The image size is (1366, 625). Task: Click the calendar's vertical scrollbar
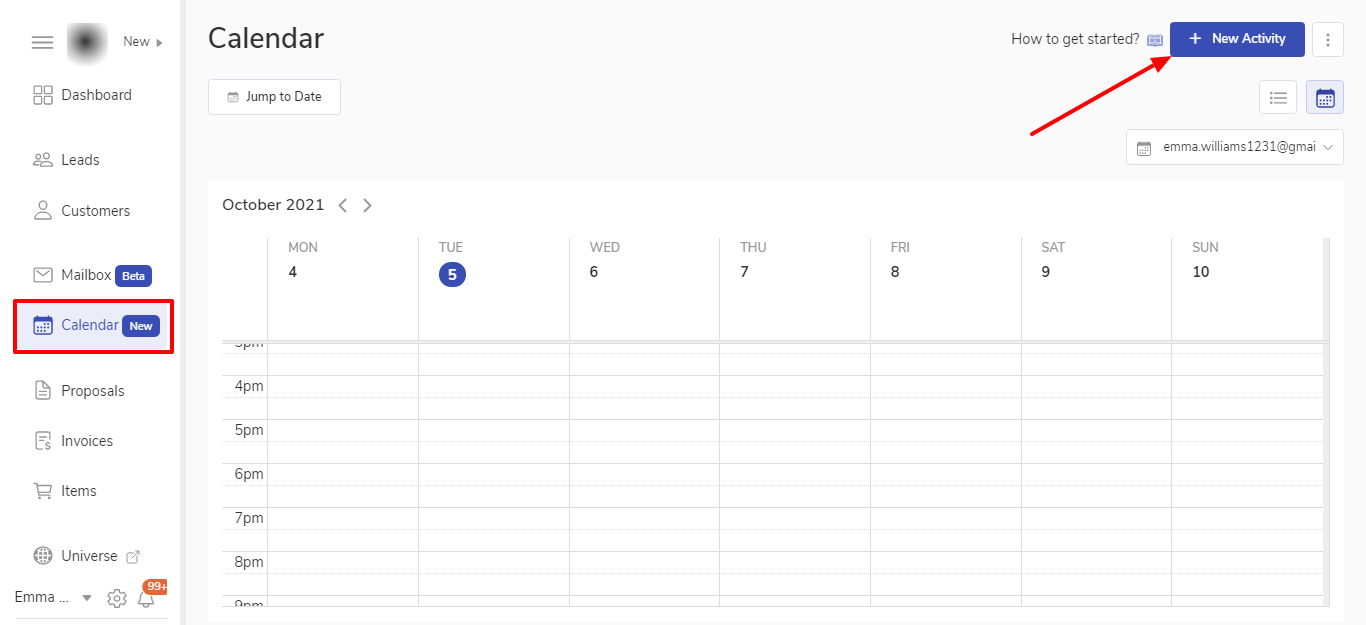click(1327, 420)
